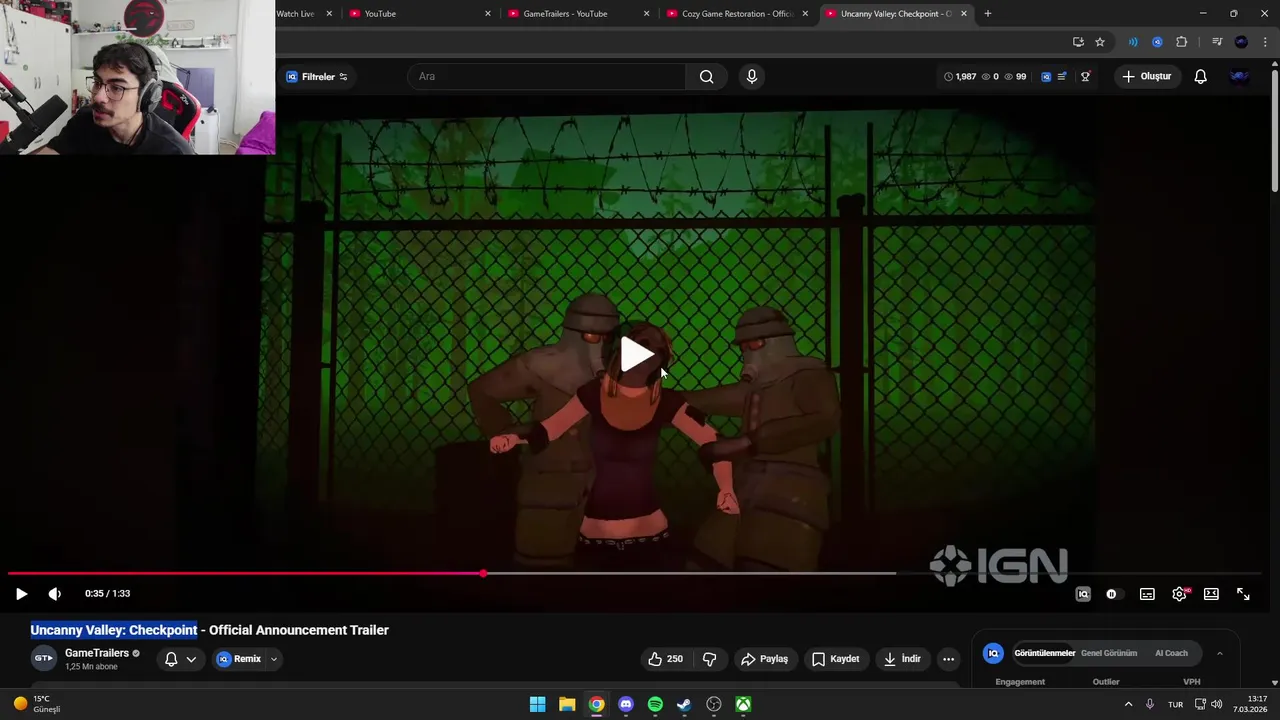Click the install app icon in address bar
The height and width of the screenshot is (720, 1280).
click(1078, 42)
